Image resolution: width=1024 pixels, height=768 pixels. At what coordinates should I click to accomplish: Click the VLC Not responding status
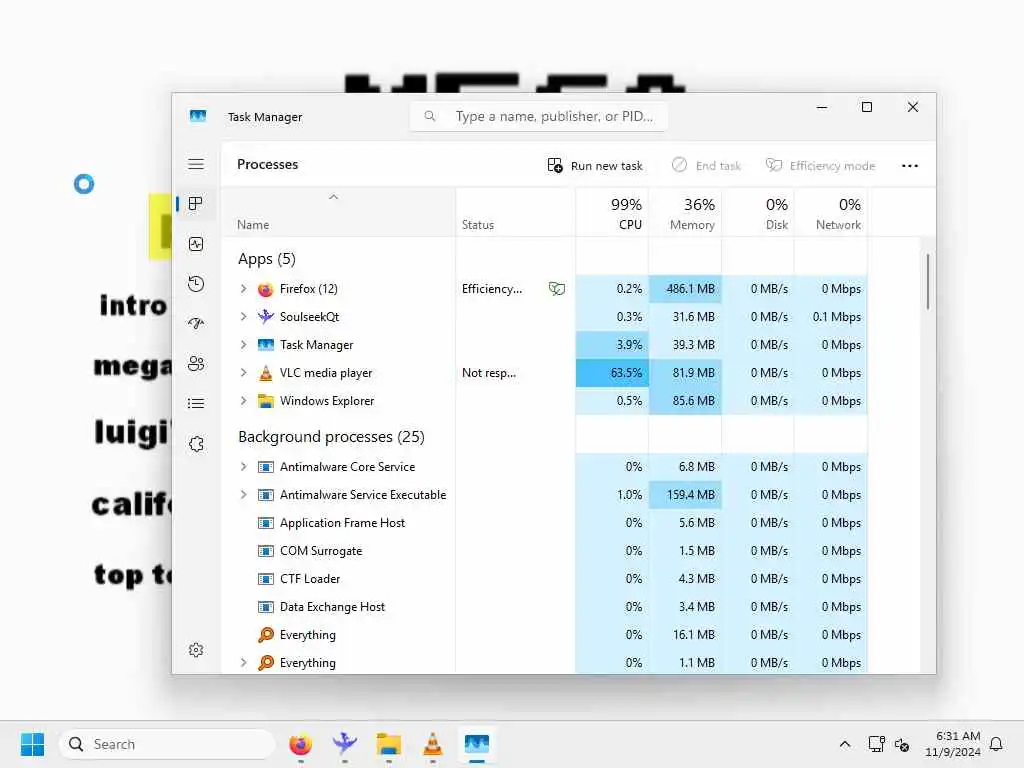point(488,373)
